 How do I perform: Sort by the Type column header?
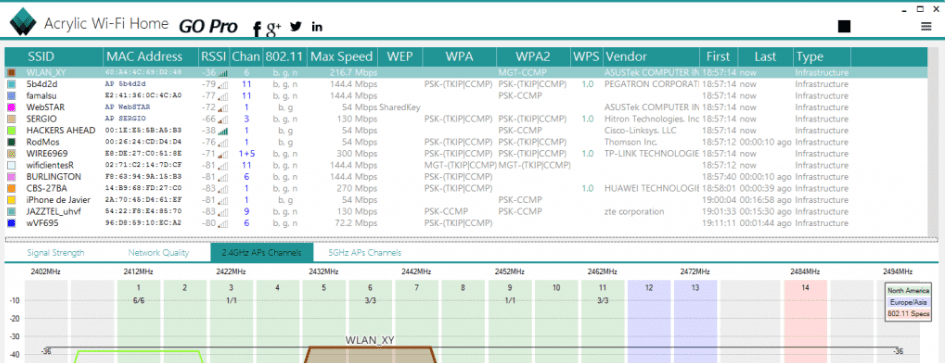822,57
